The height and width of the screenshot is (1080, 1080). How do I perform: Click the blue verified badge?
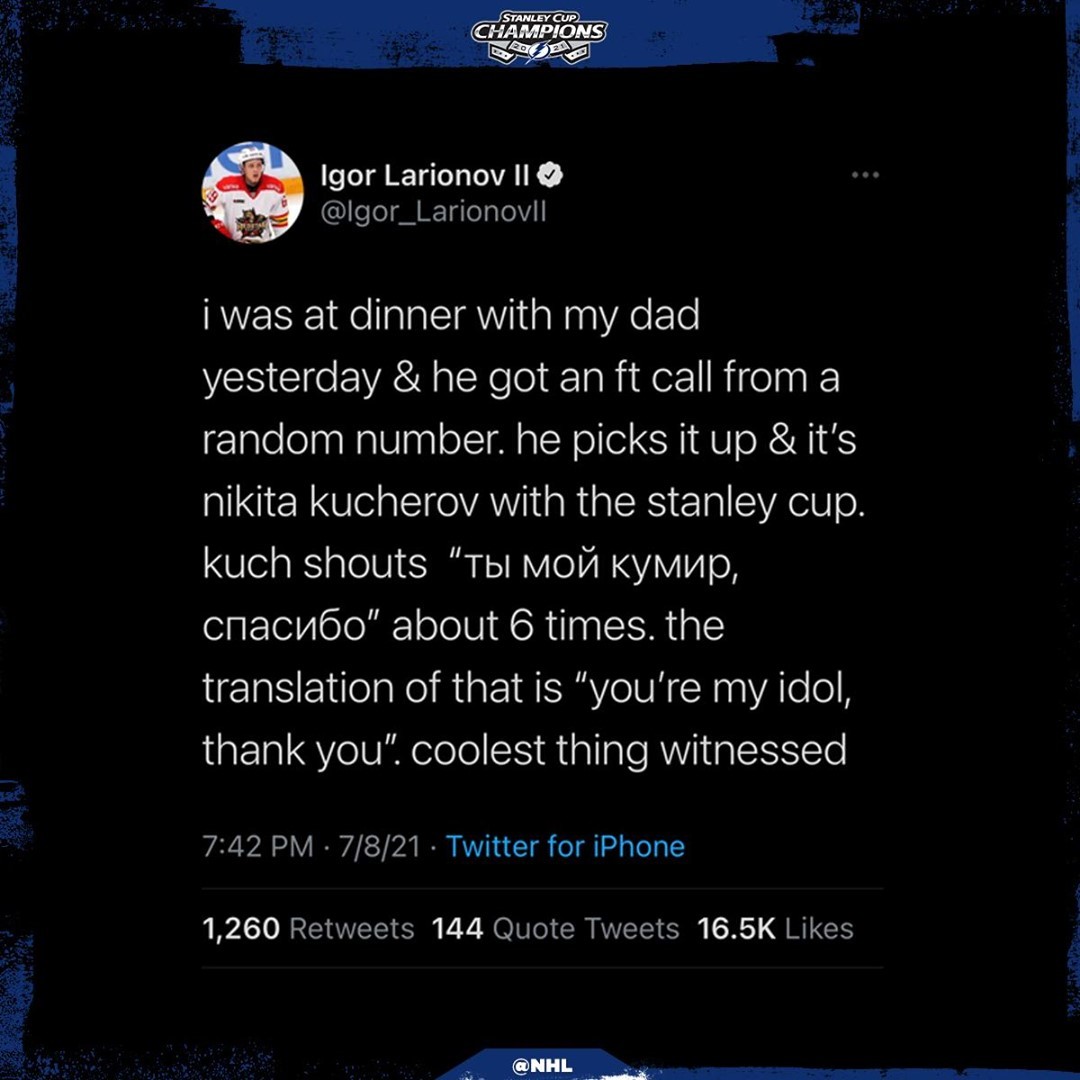click(x=551, y=177)
